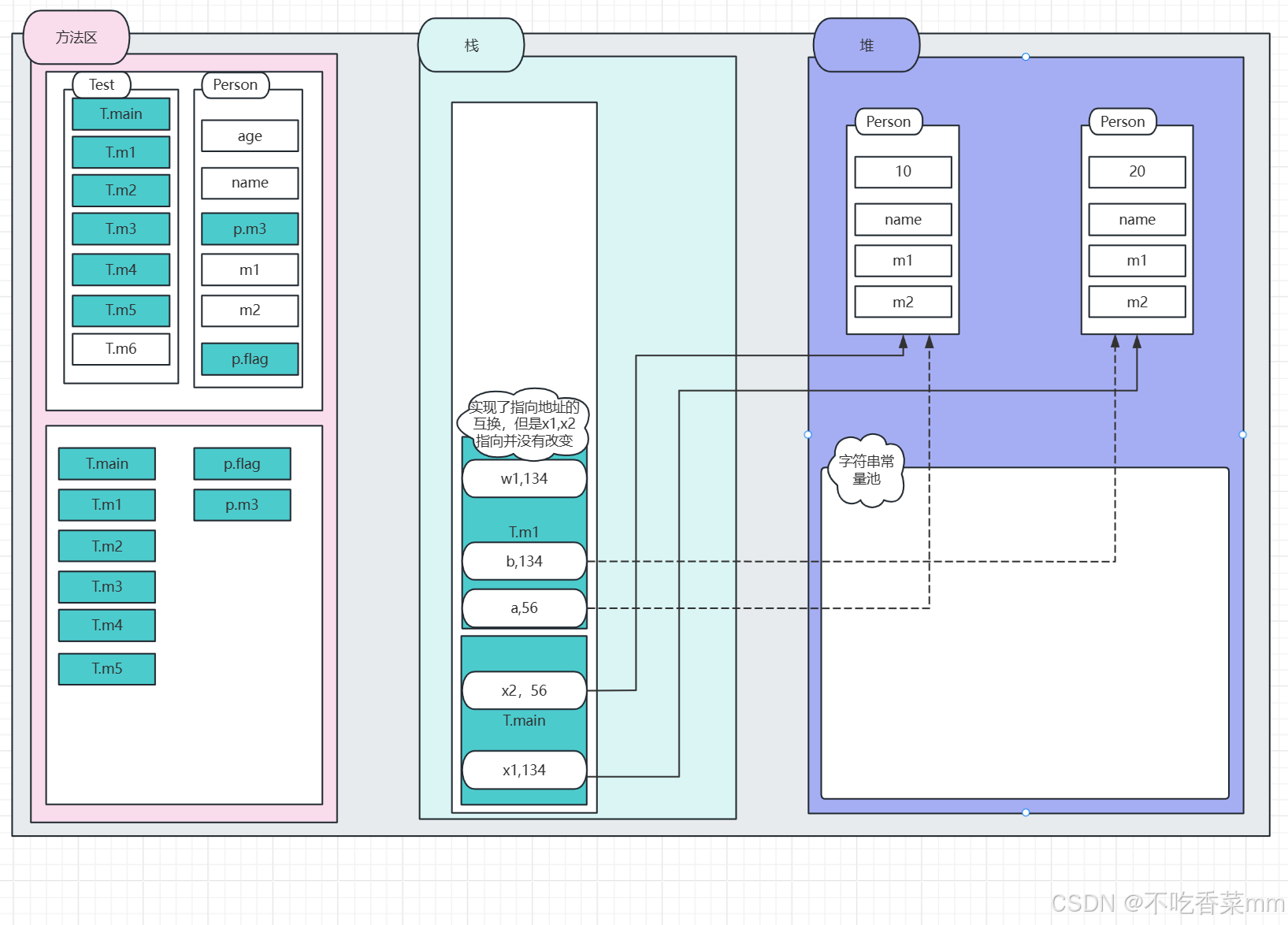Click the Test class title label

pos(102,84)
